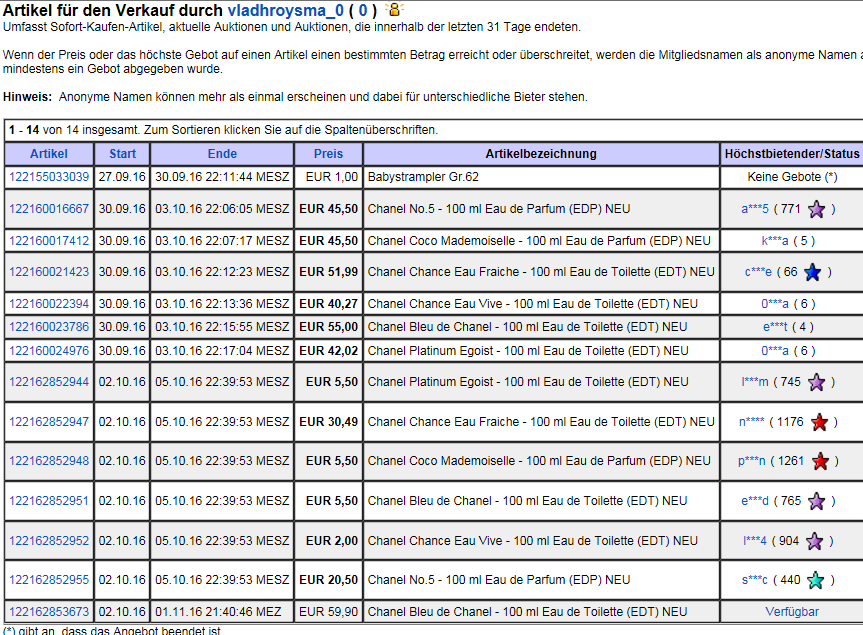The image size is (863, 635).
Task: Click the purple star next to l***m (745)
Action: (x=817, y=382)
